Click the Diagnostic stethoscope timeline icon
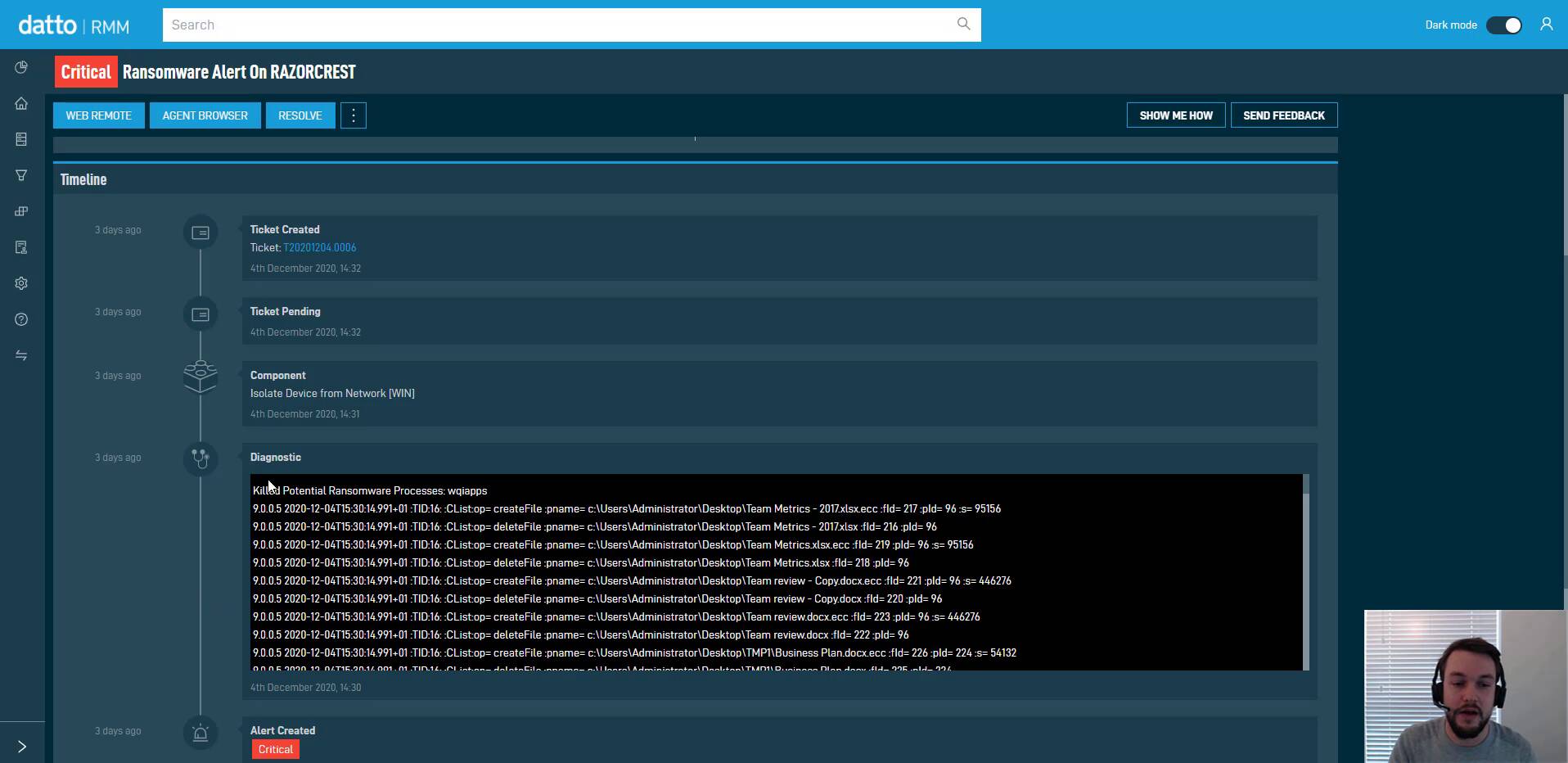1568x763 pixels. 201,458
